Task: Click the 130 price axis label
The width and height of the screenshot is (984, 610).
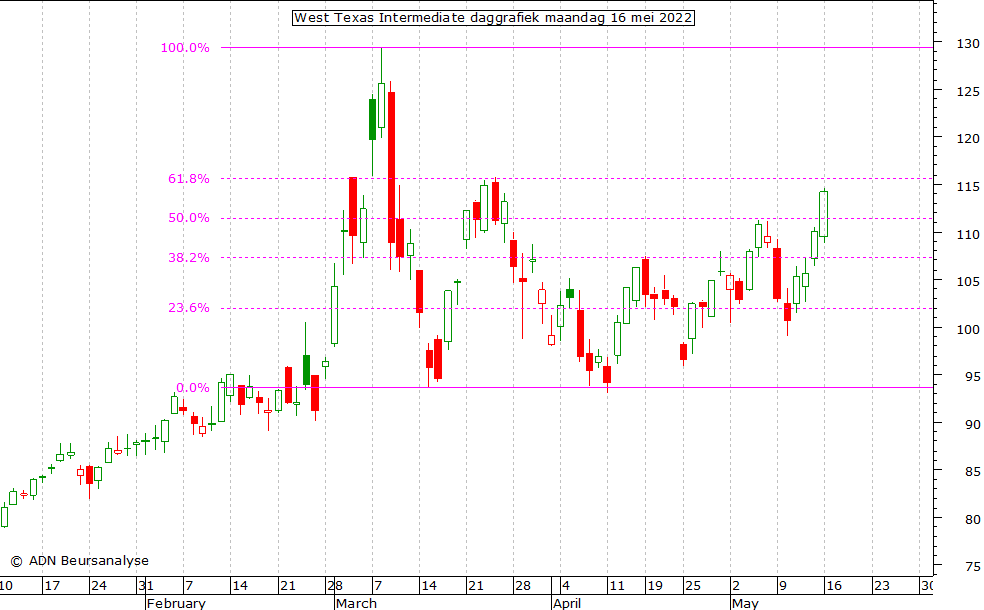Action: pos(968,43)
